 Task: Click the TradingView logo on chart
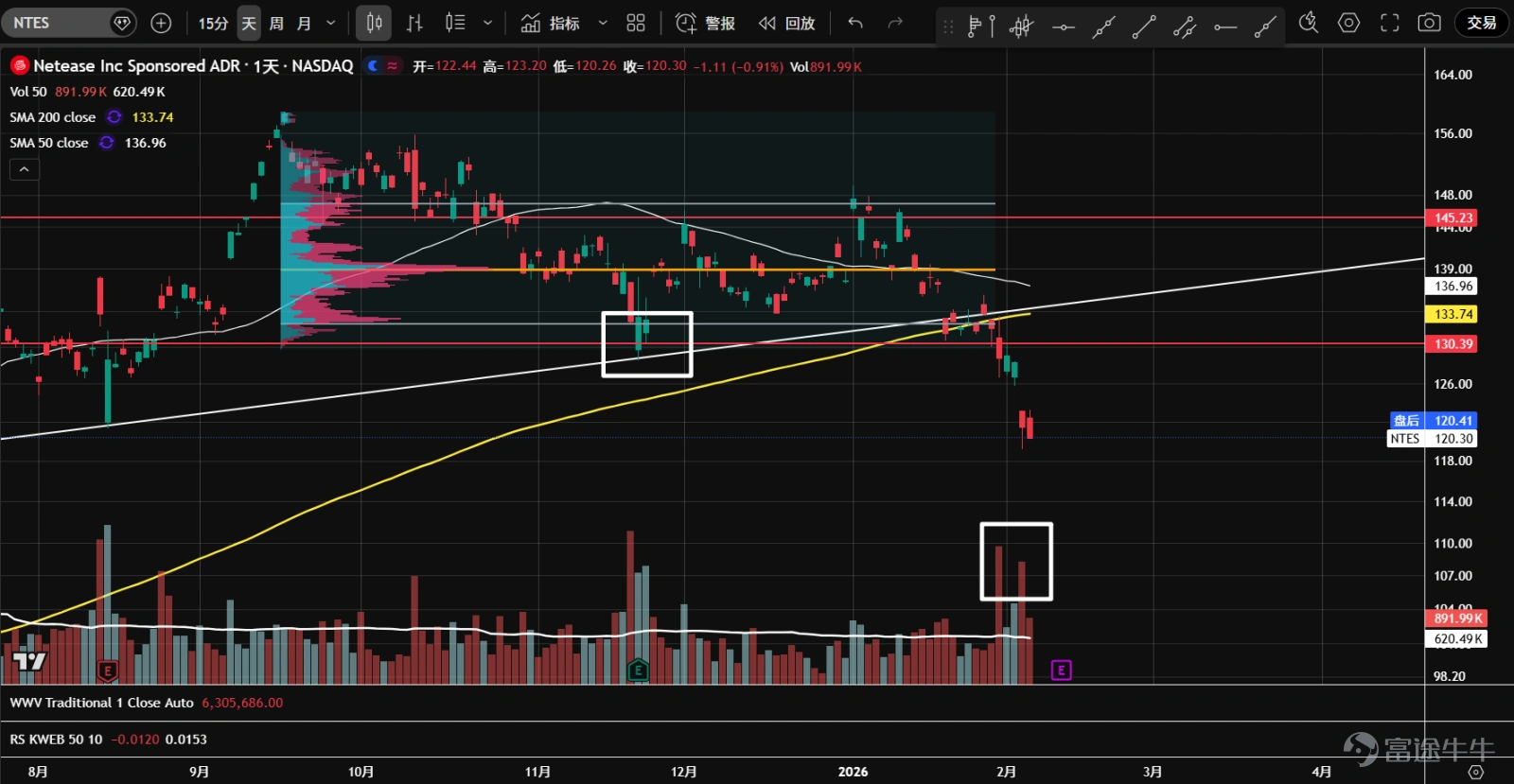point(28,661)
